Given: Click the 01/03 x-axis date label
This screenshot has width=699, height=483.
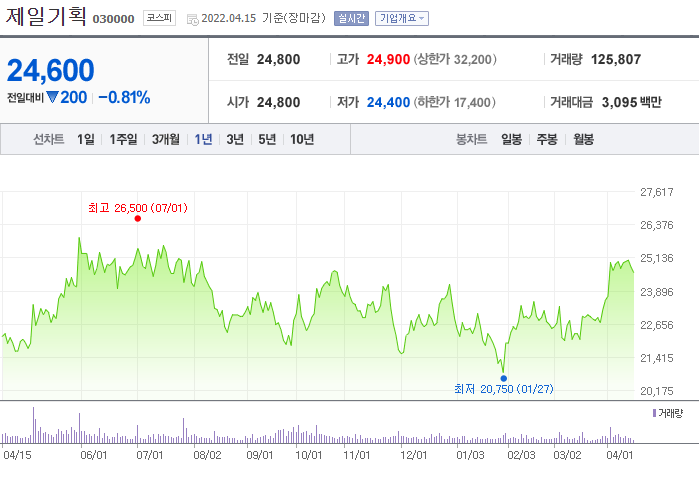Looking at the screenshot, I should point(470,455).
